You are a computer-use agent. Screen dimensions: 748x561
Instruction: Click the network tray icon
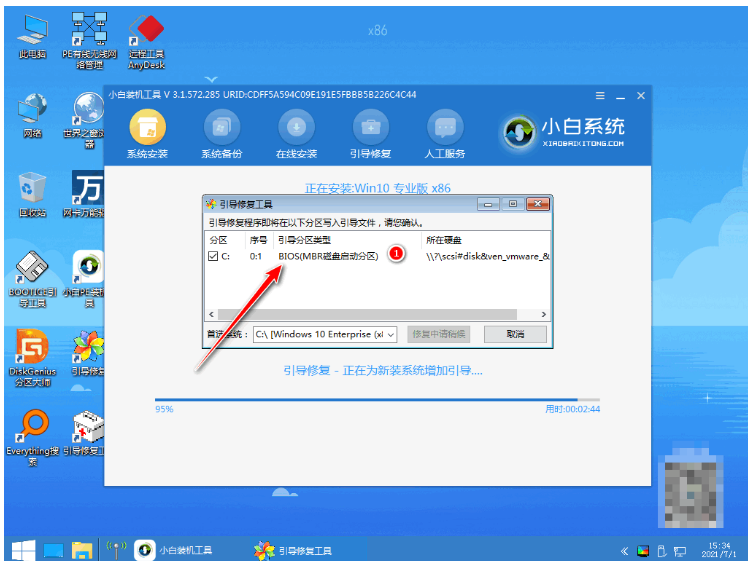680,552
